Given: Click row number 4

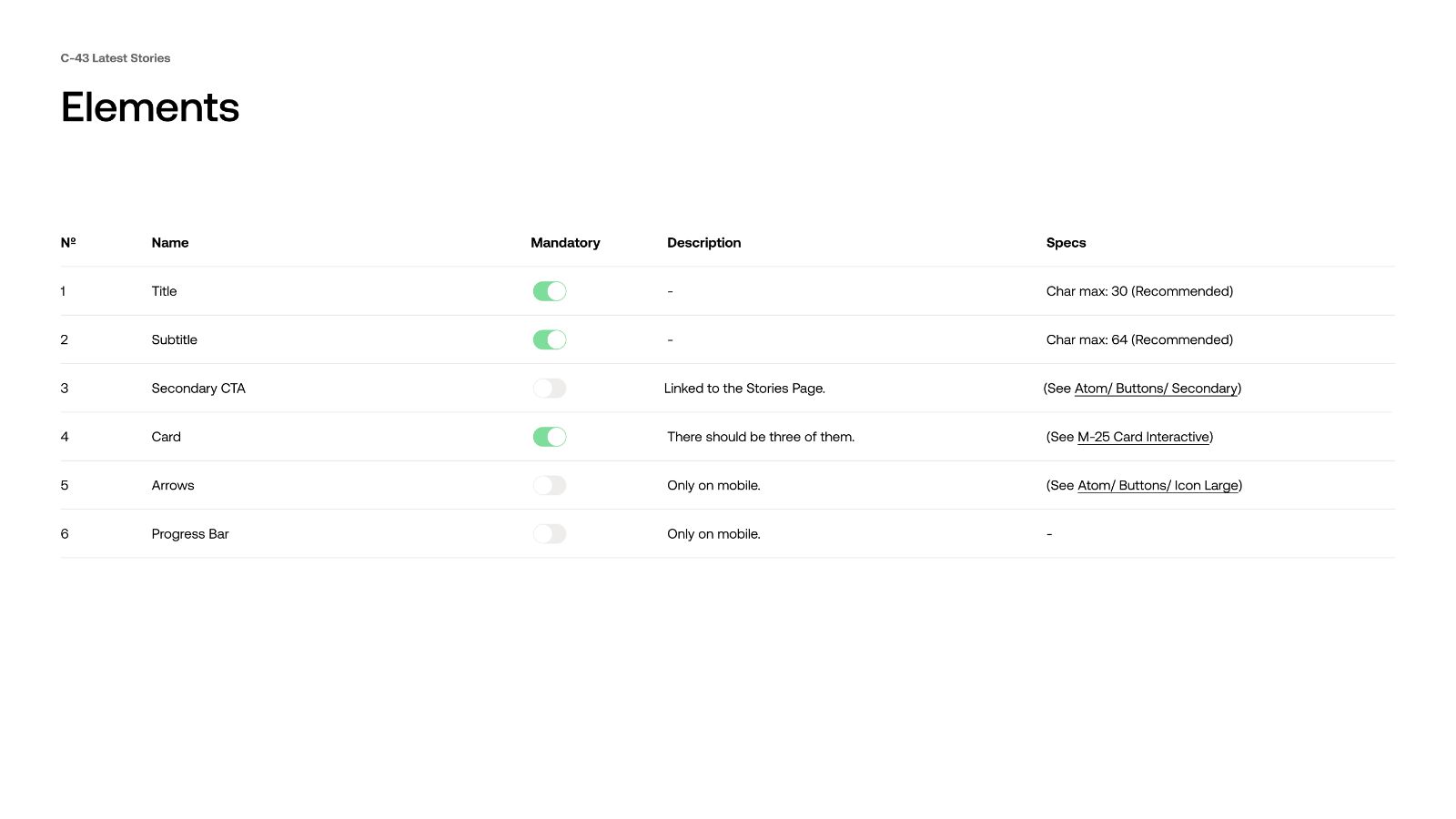Looking at the screenshot, I should [64, 437].
